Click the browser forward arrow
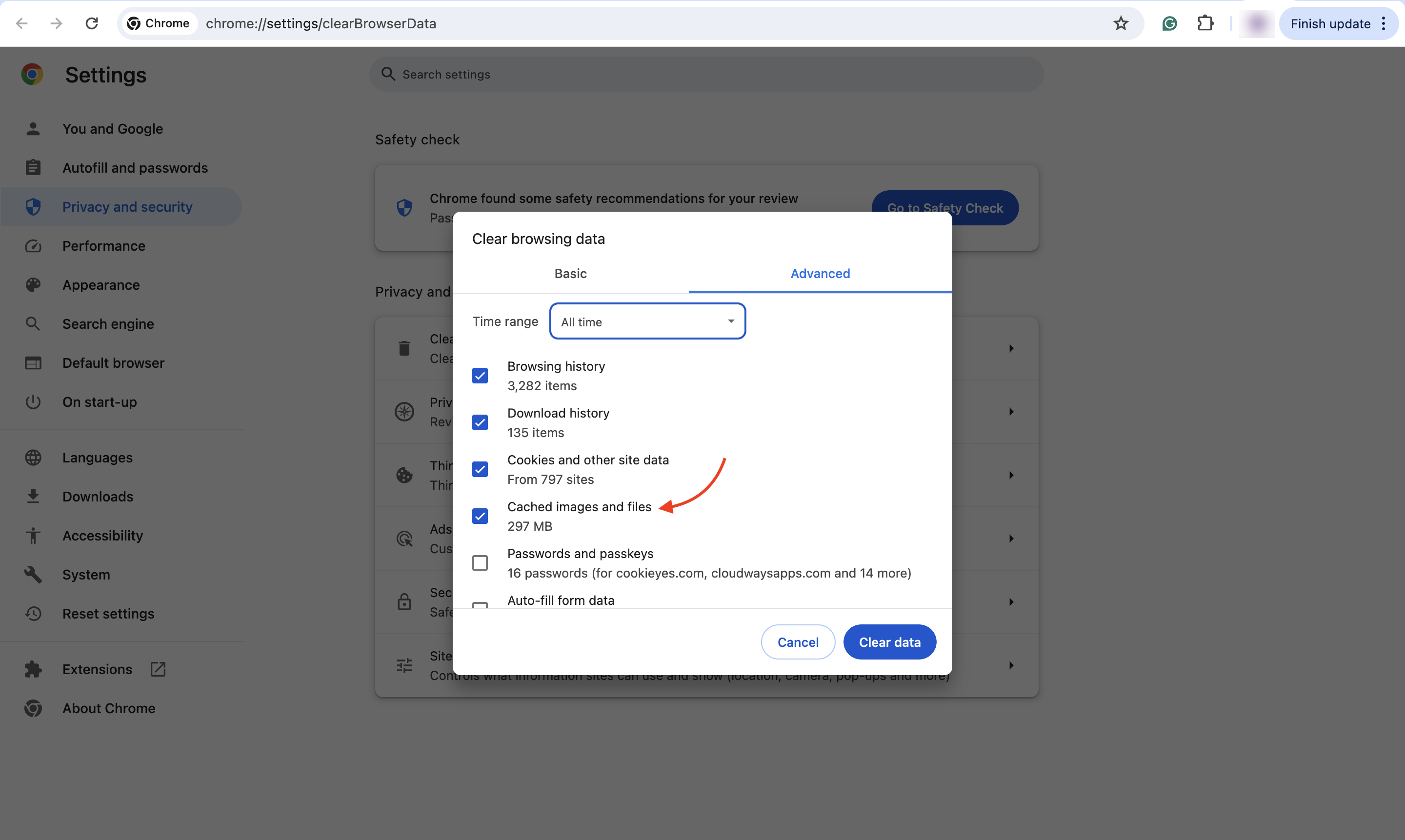Viewport: 1405px width, 840px height. [56, 23]
